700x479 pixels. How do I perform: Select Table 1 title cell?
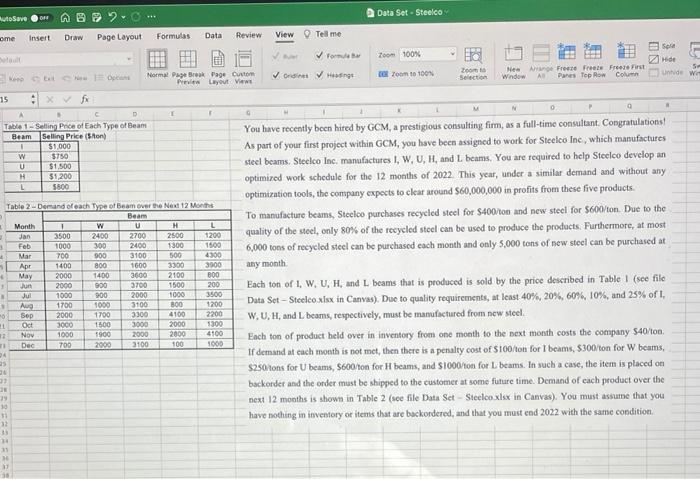point(75,126)
